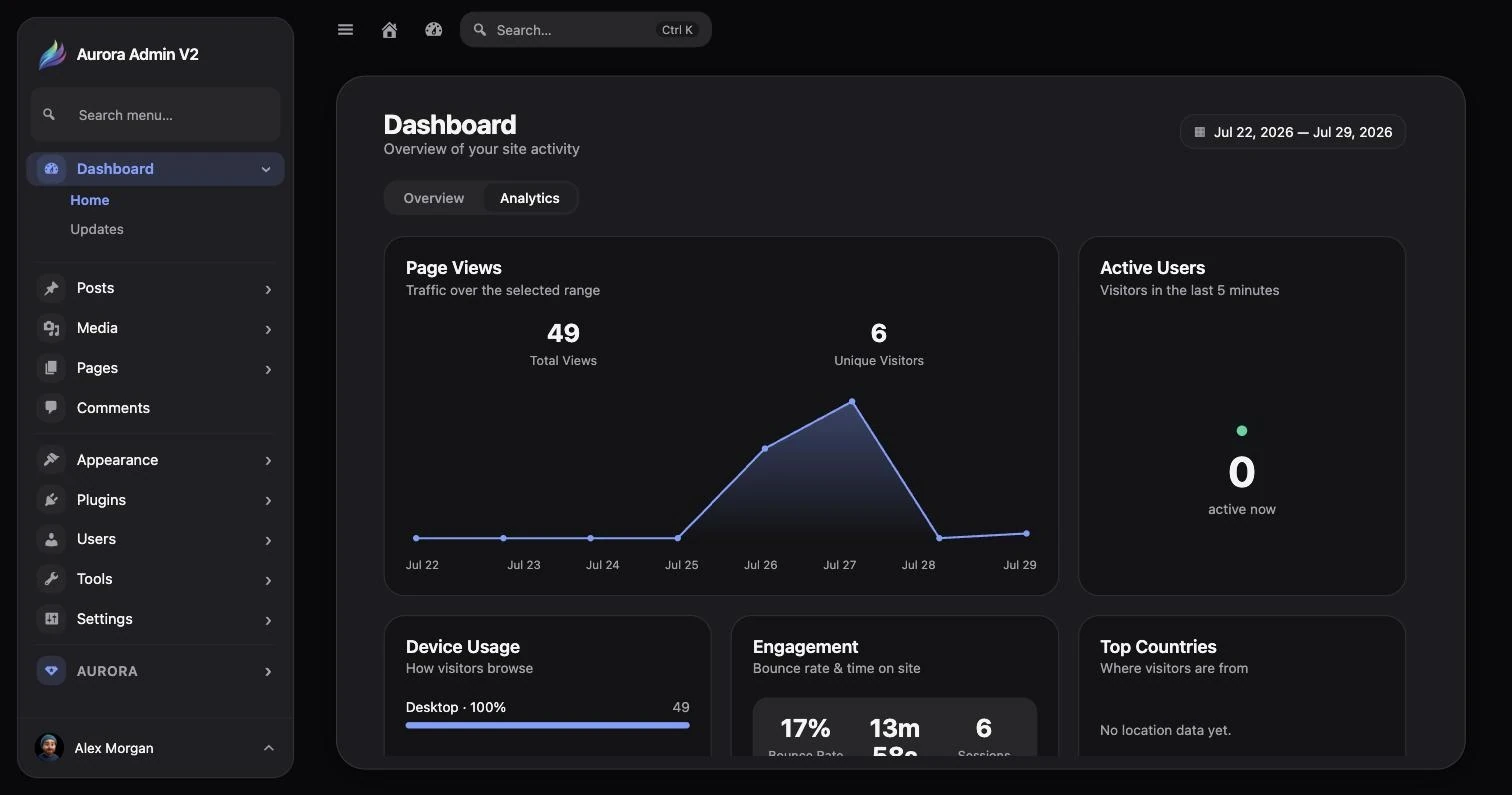Open the home icon in top bar
Viewport: 1512px width, 795px height.
(390, 30)
